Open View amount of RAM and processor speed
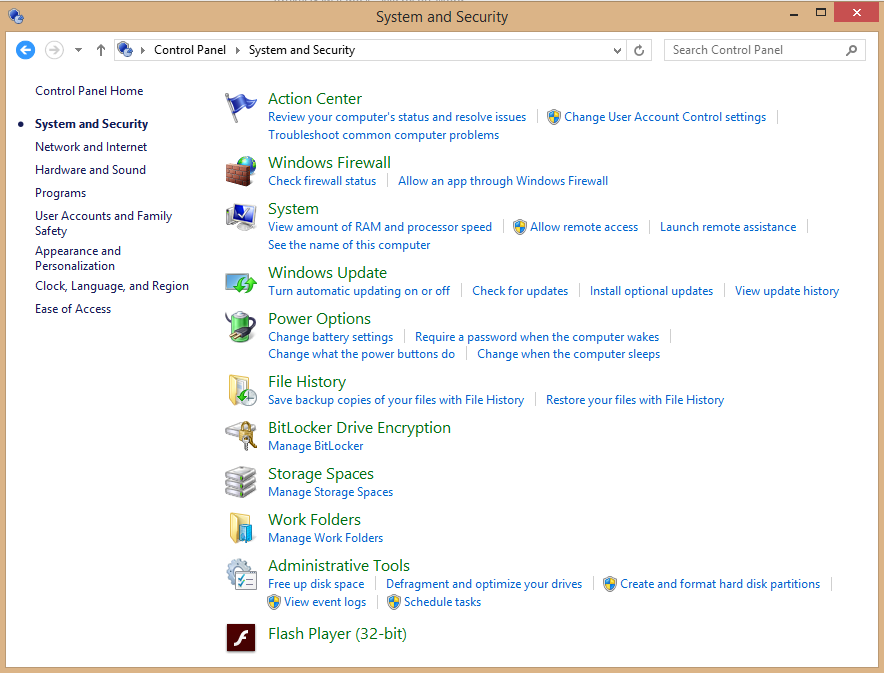884x673 pixels. 380,227
